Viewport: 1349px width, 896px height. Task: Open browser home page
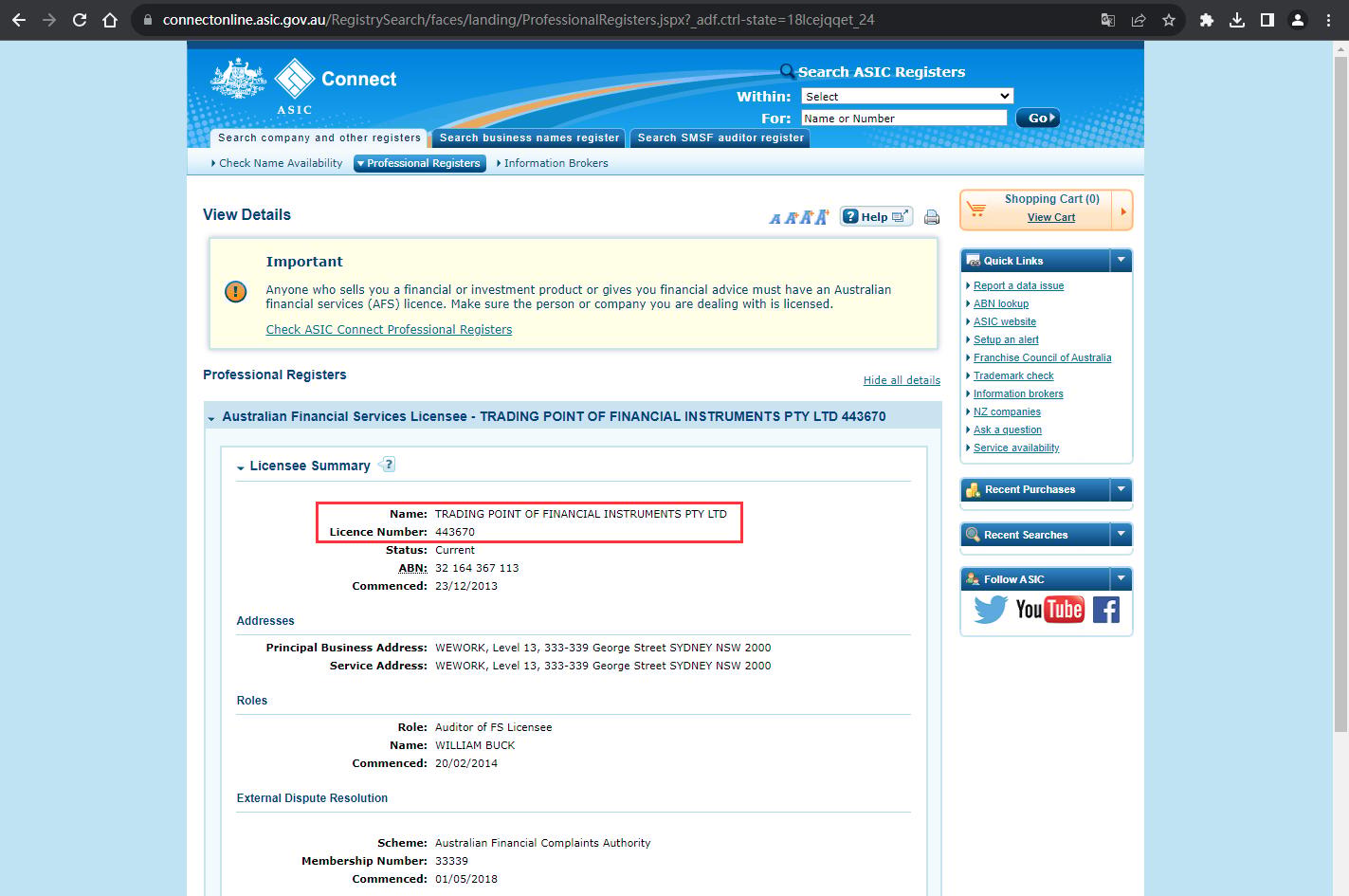click(110, 19)
